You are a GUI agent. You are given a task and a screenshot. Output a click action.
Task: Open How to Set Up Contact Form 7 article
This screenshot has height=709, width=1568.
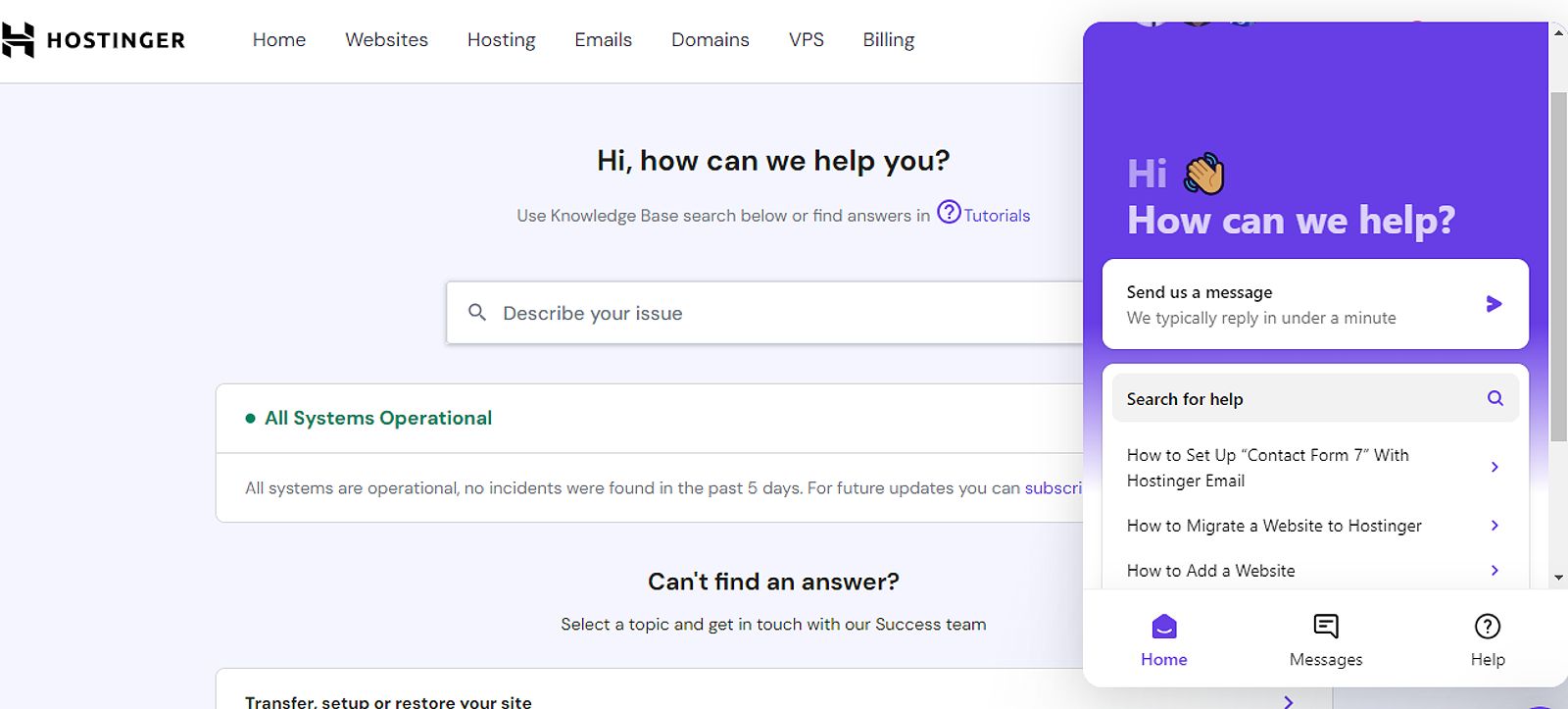point(1315,468)
